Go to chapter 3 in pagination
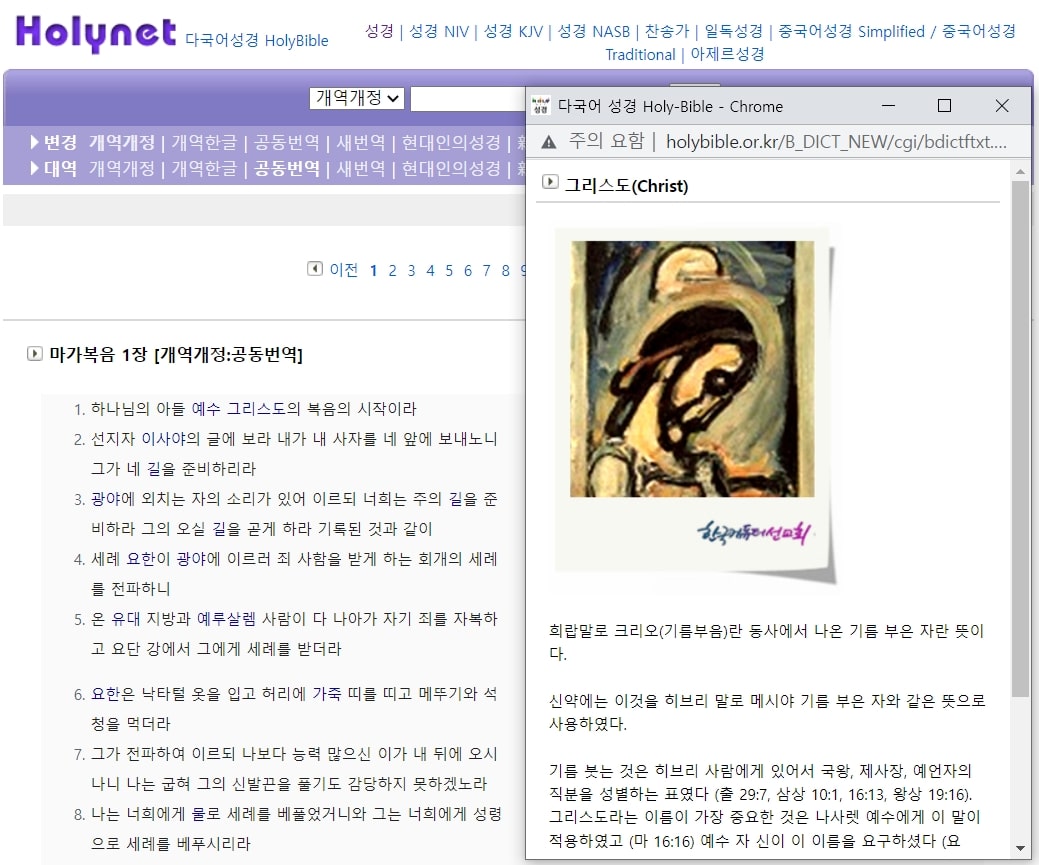 tap(411, 270)
